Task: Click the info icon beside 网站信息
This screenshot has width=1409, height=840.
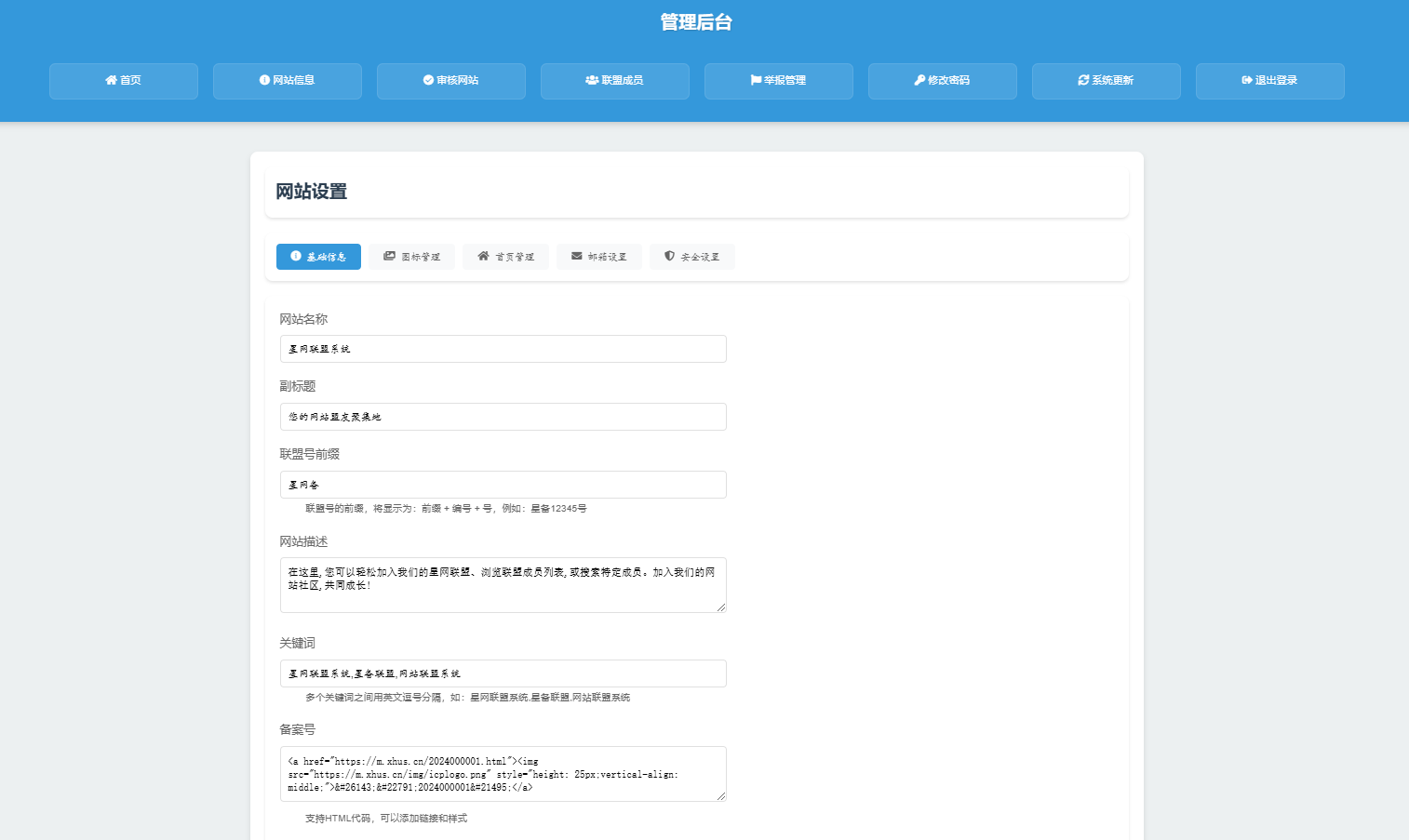Action: pyautogui.click(x=264, y=81)
